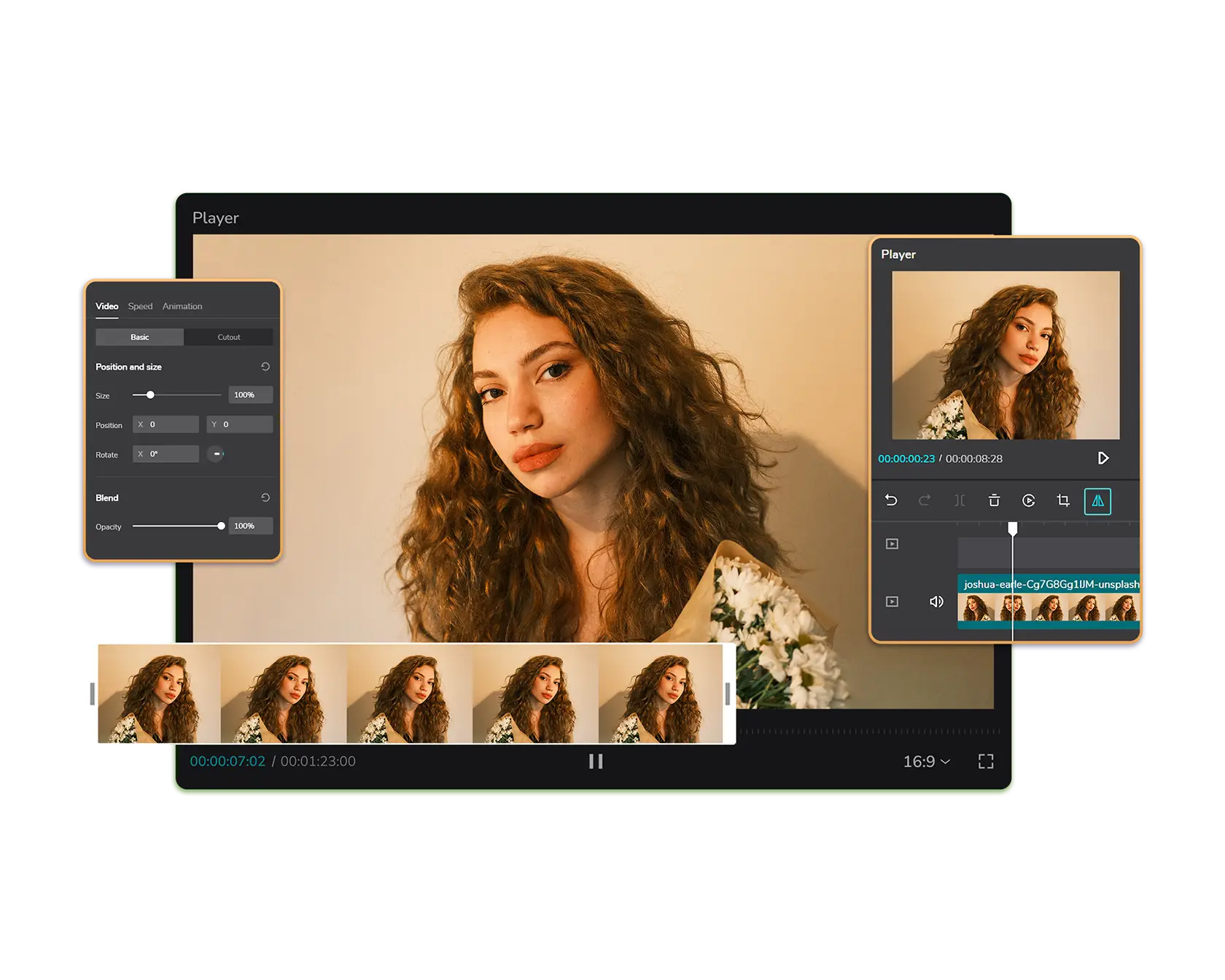Enter fullscreen from the main Player
The height and width of the screenshot is (980, 1225).
986,761
